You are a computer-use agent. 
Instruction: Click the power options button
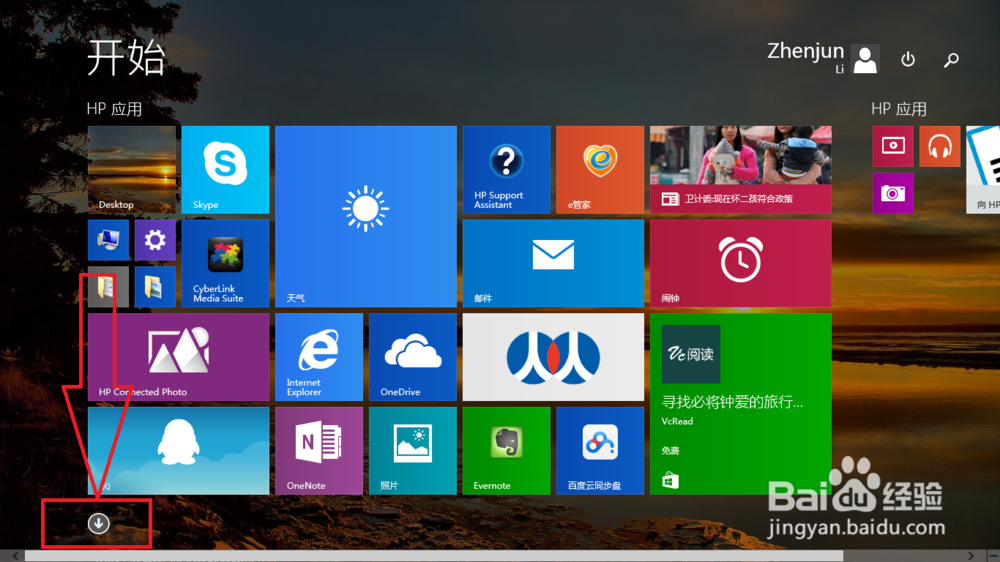[908, 59]
